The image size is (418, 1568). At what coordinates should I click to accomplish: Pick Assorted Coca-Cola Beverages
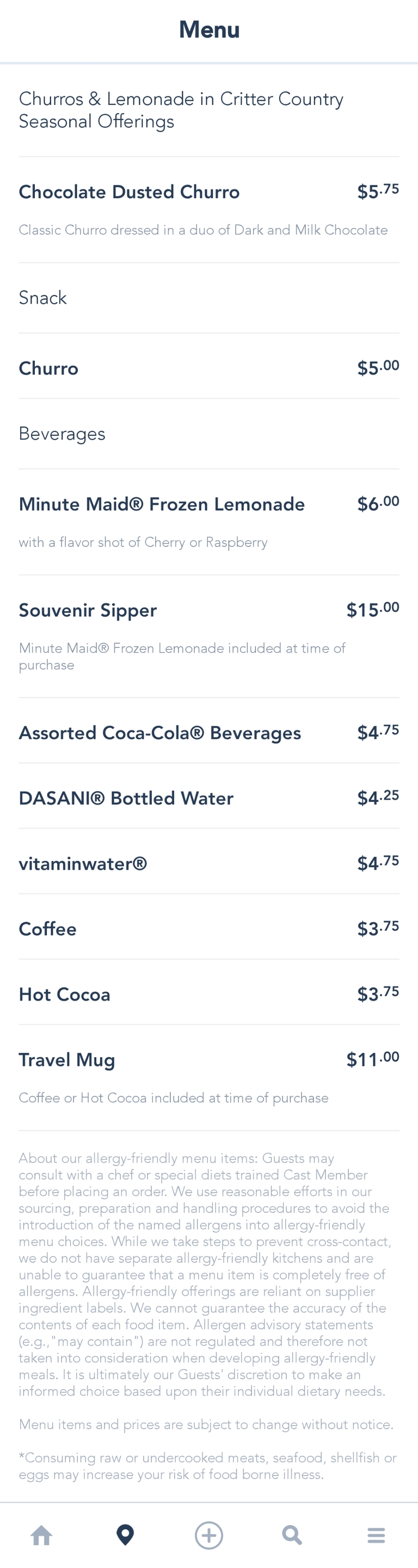[x=159, y=733]
